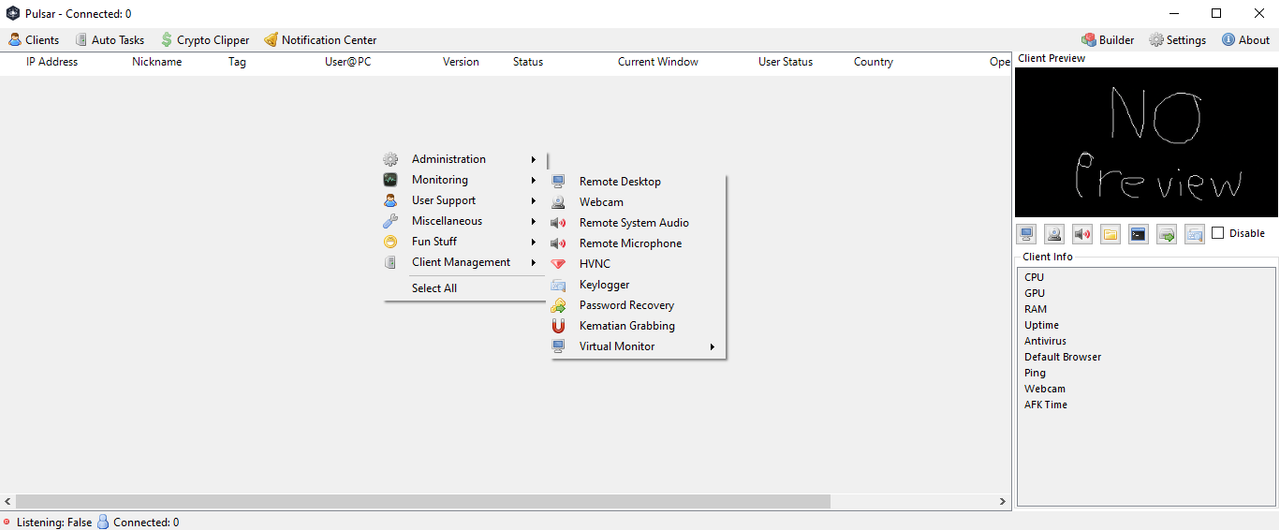
Task: Click the Pulsar app icon in title bar
Action: 12,13
